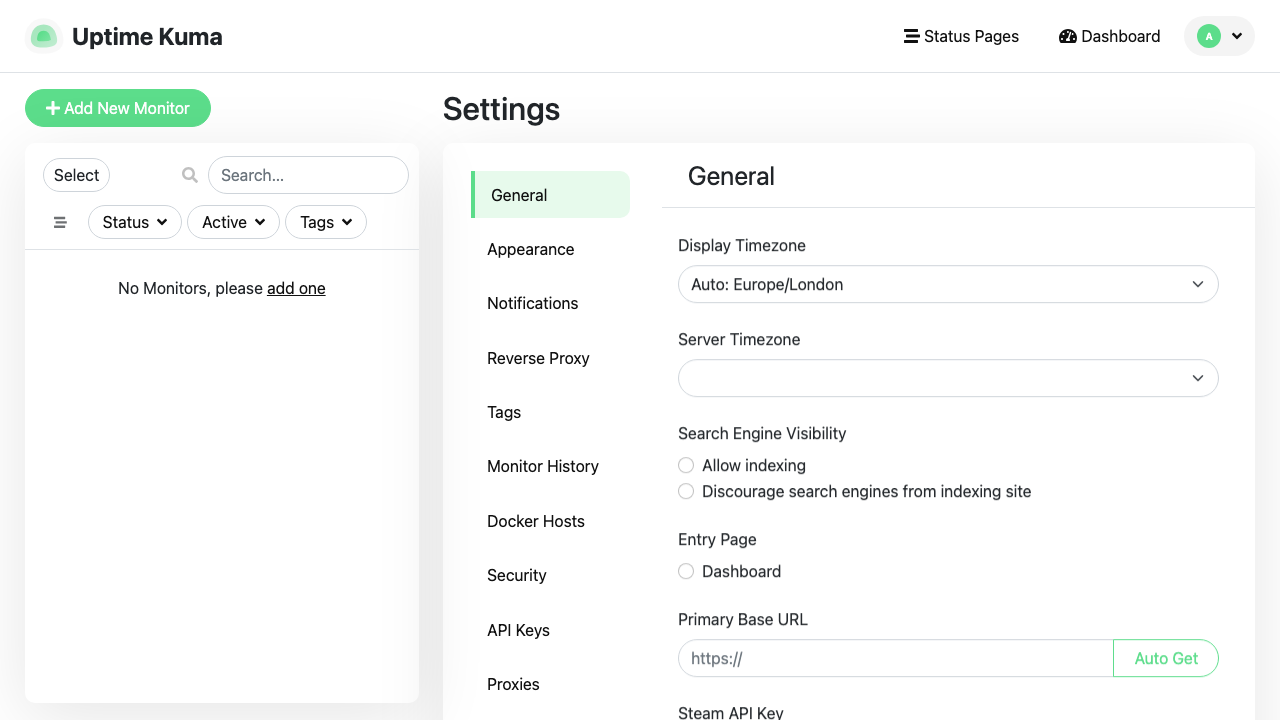The height and width of the screenshot is (720, 1280).
Task: Click the sort list icon beside Status
Action: tap(60, 222)
